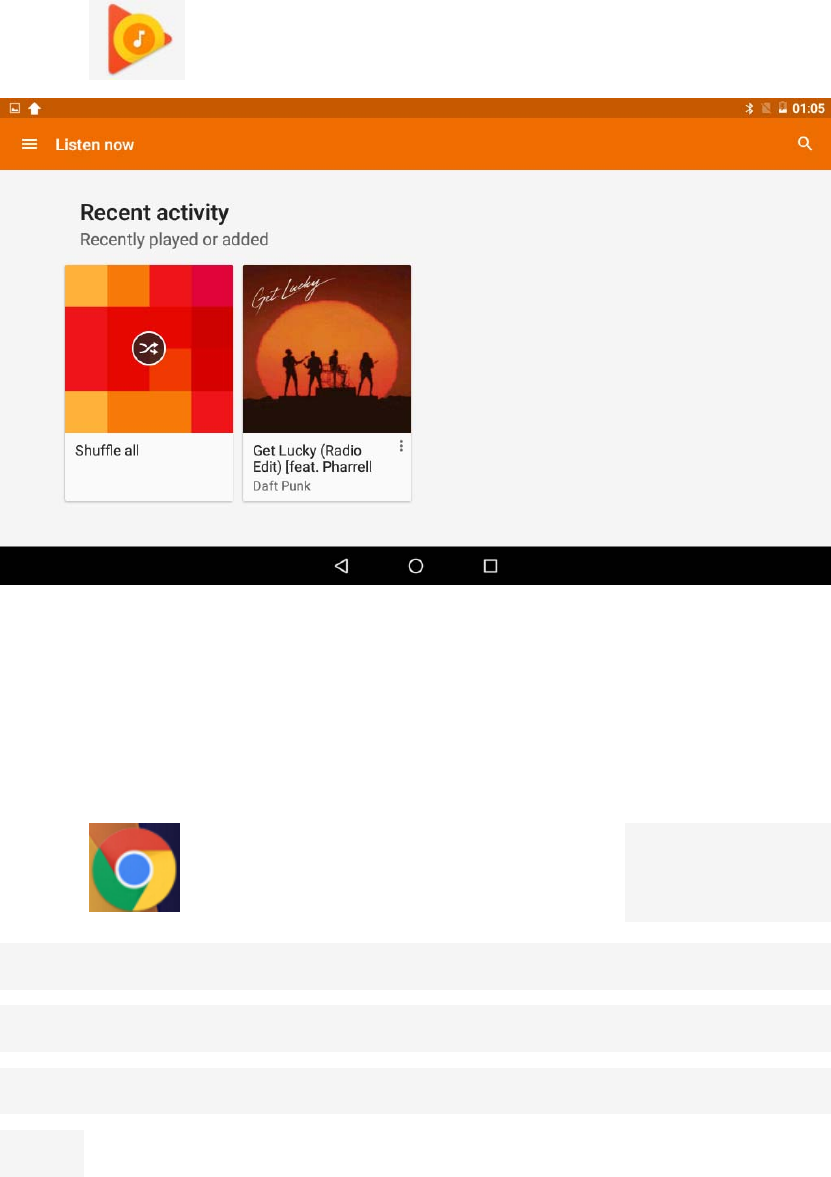Tap the shuffle icon on Shuffle all card
This screenshot has width=831, height=1177.
149,348
